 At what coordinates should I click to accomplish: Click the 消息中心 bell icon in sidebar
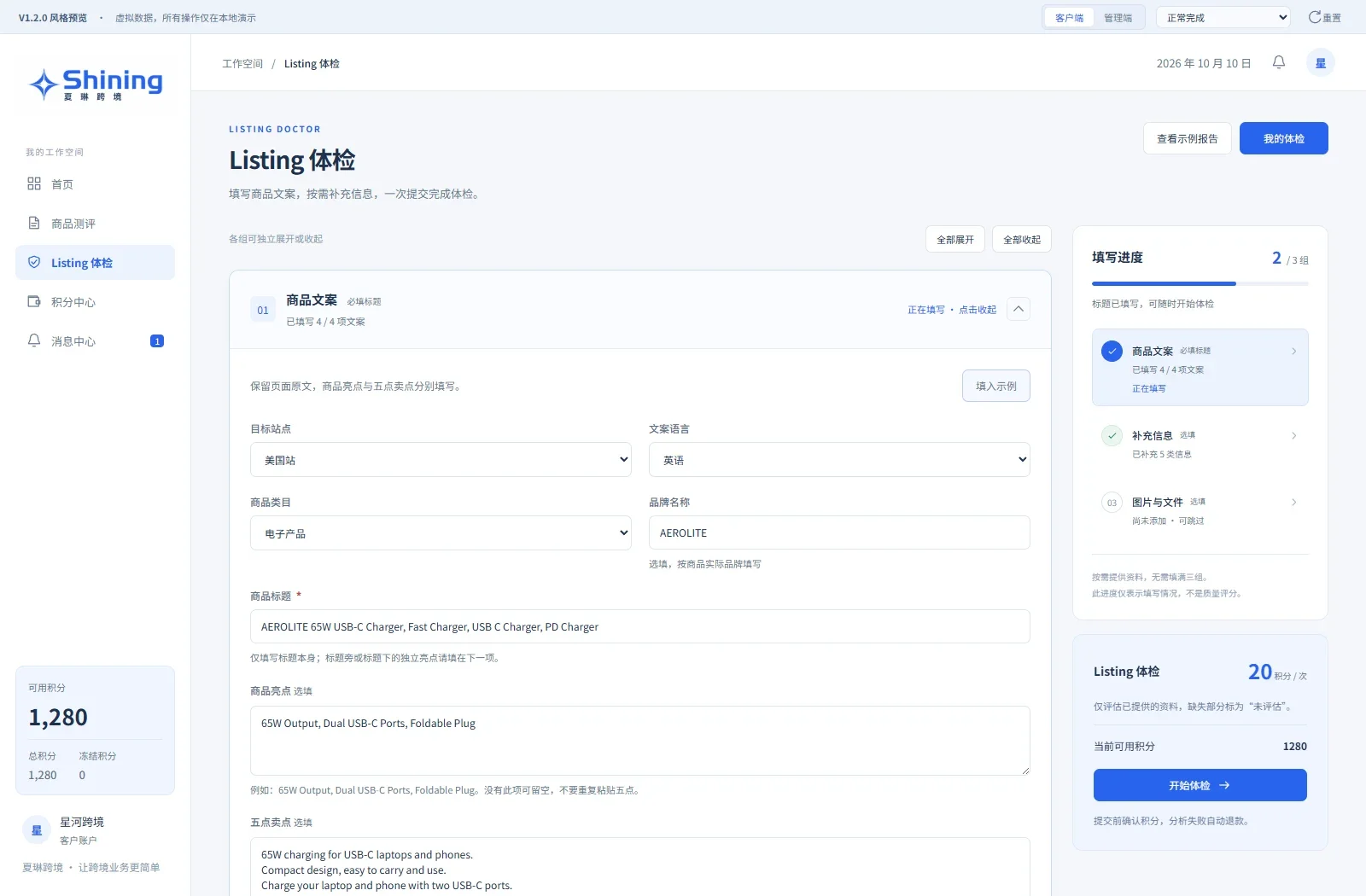click(34, 340)
